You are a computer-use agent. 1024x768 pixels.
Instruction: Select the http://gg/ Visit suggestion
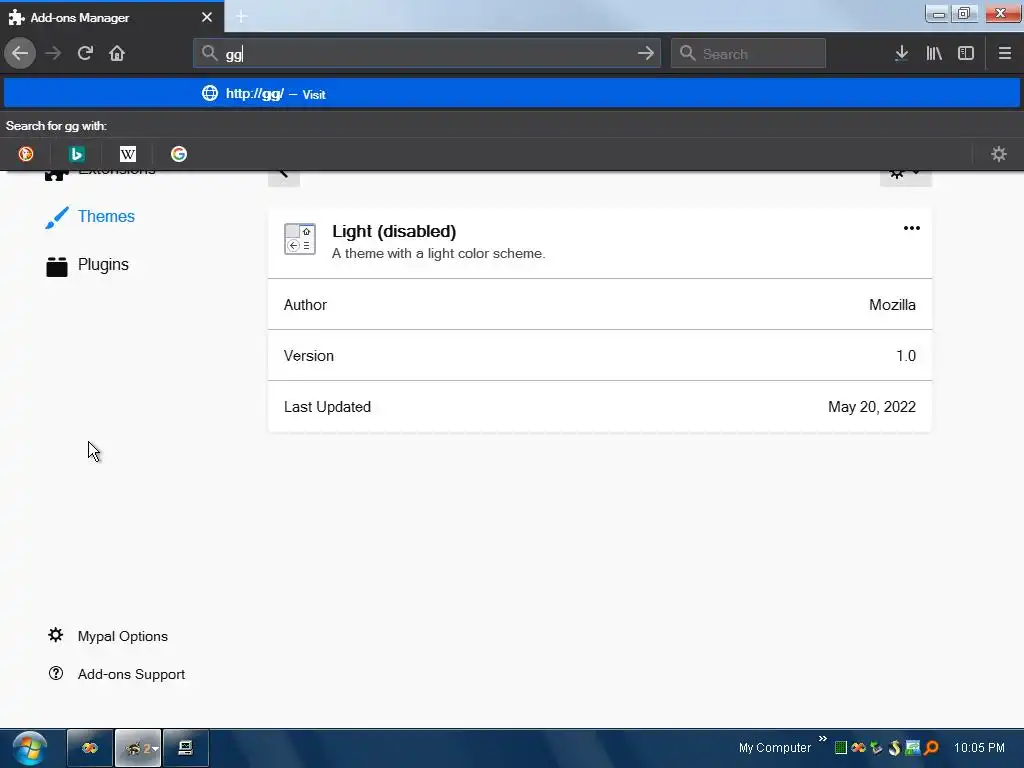coord(512,94)
